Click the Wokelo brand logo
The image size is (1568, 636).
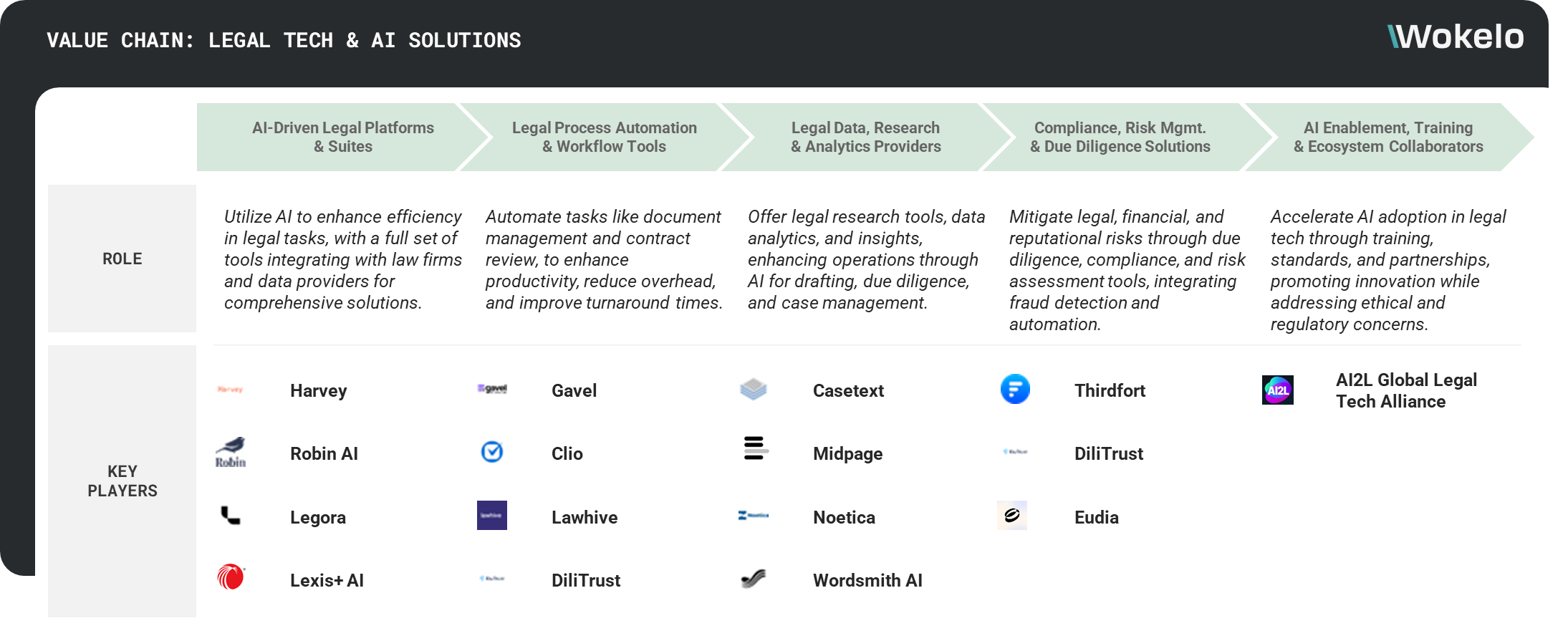(1456, 37)
